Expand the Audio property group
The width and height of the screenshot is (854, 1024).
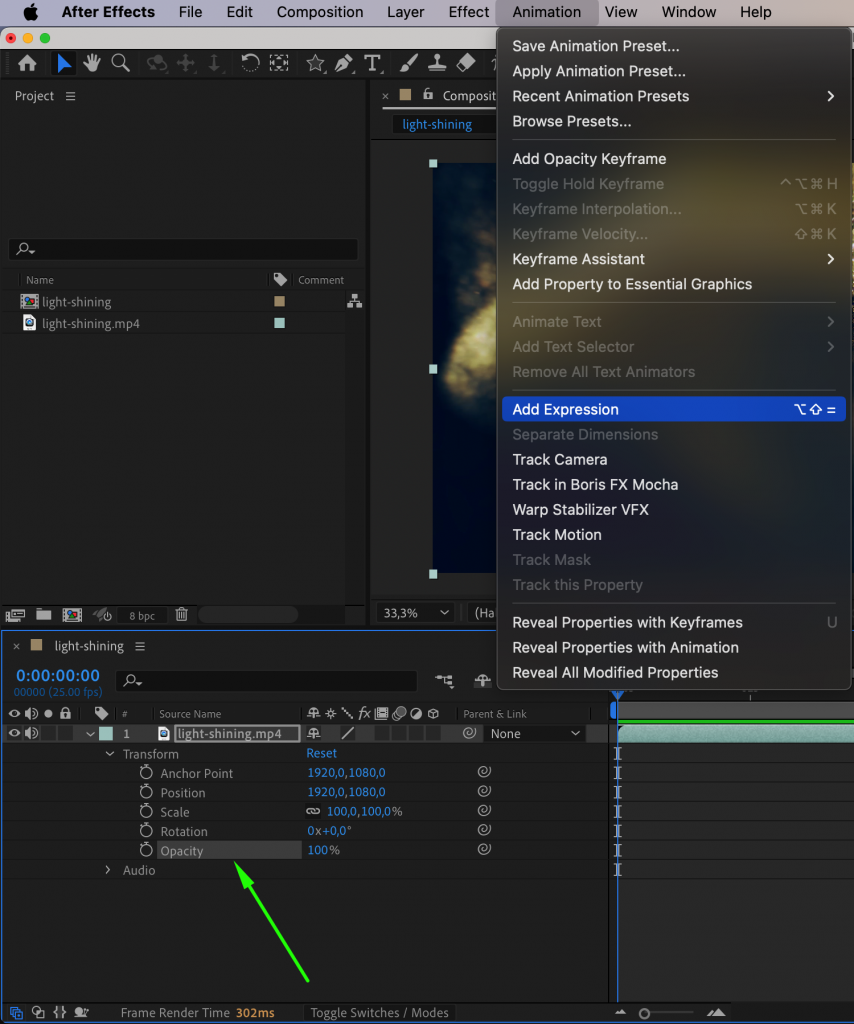[x=108, y=870]
